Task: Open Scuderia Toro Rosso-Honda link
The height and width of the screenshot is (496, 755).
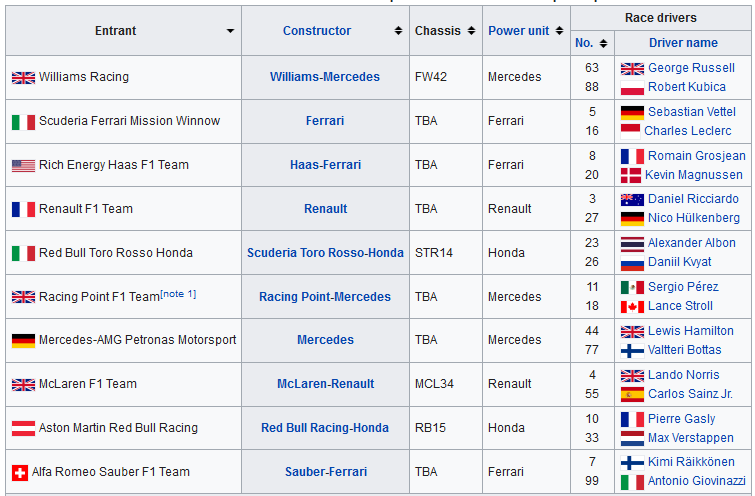Action: pyautogui.click(x=325, y=252)
